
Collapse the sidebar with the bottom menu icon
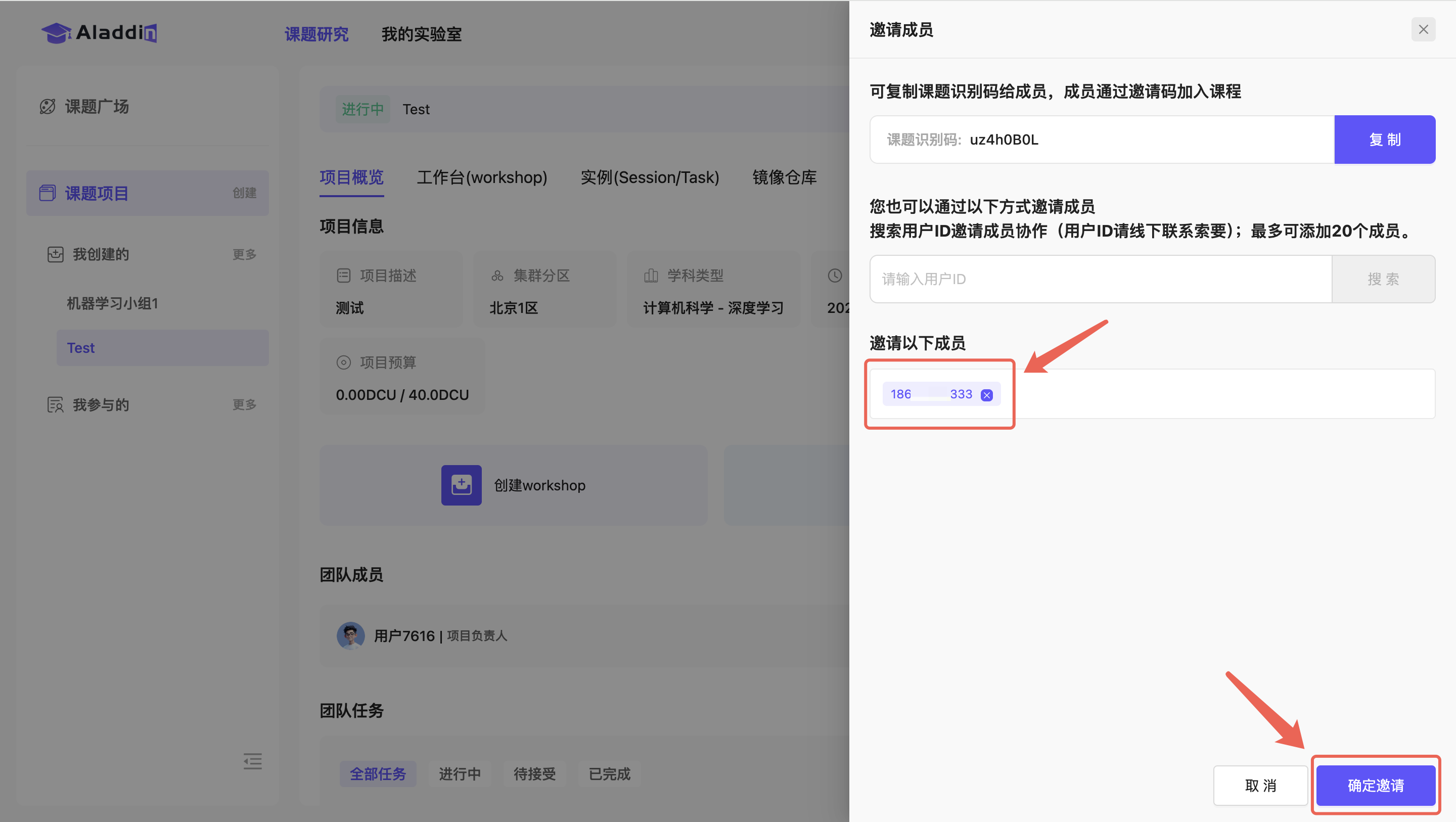tap(252, 761)
